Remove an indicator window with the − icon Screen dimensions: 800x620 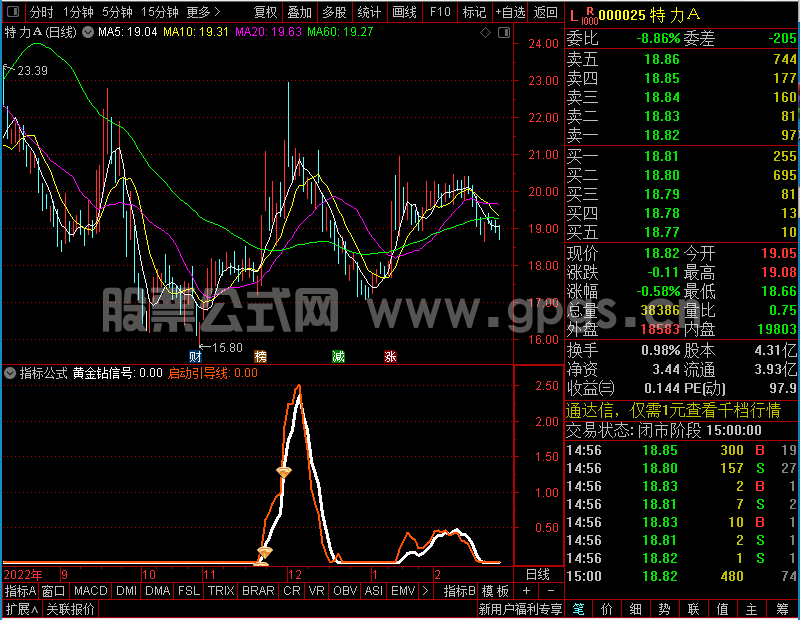pos(551,591)
